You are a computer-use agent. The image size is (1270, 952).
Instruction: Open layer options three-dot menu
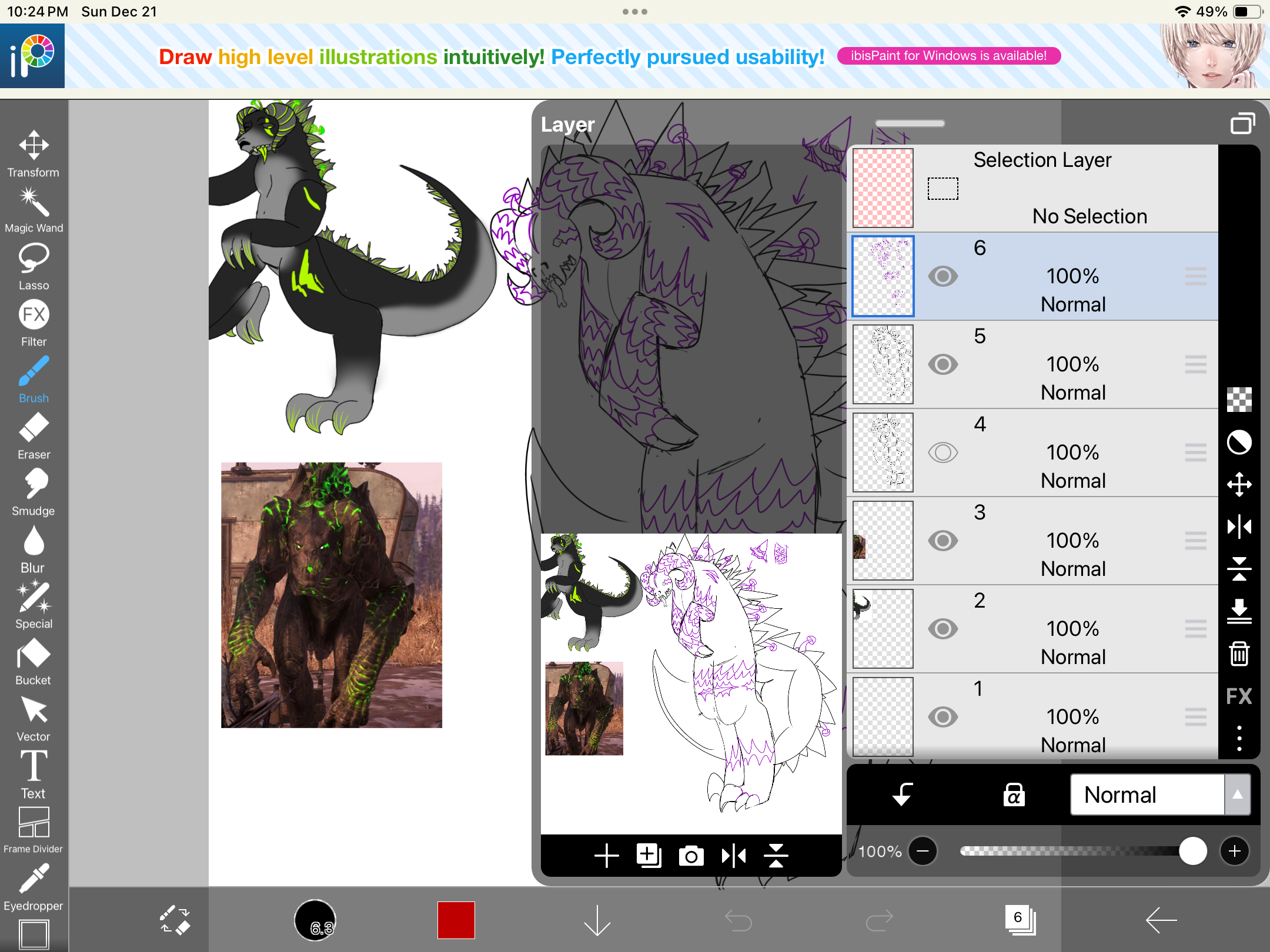pyautogui.click(x=1239, y=738)
